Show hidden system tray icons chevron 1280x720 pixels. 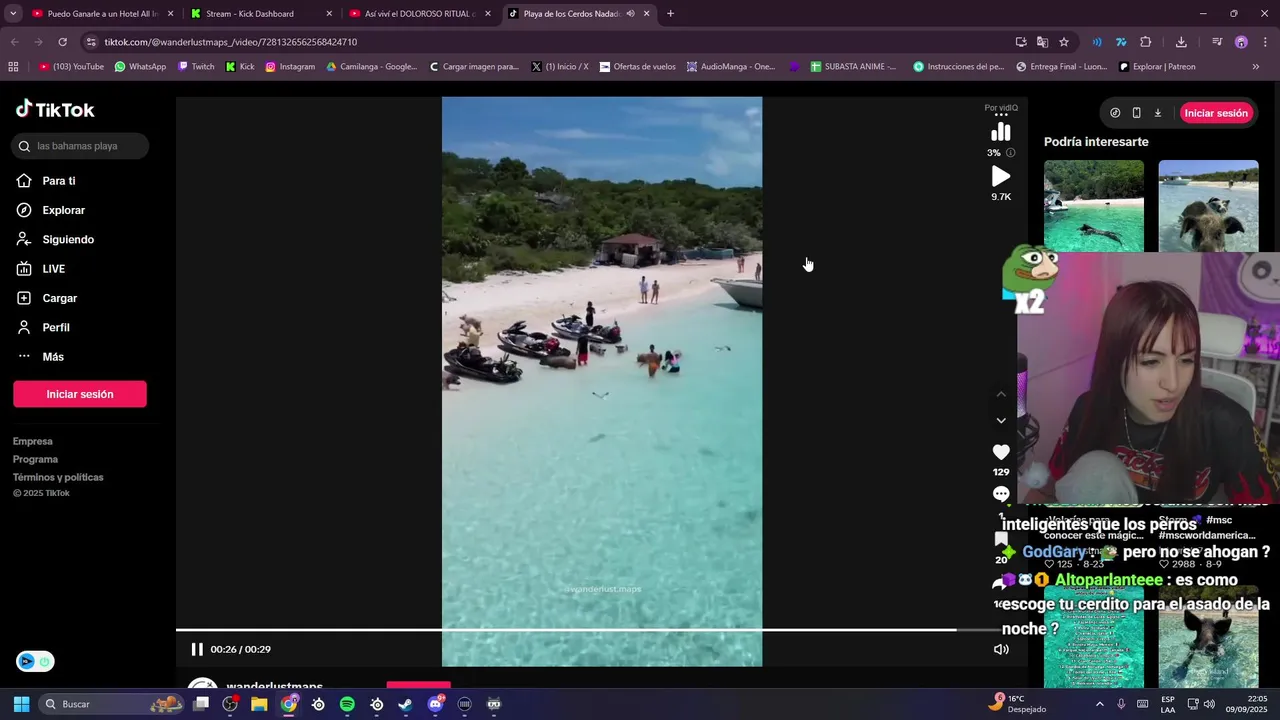click(x=1099, y=704)
